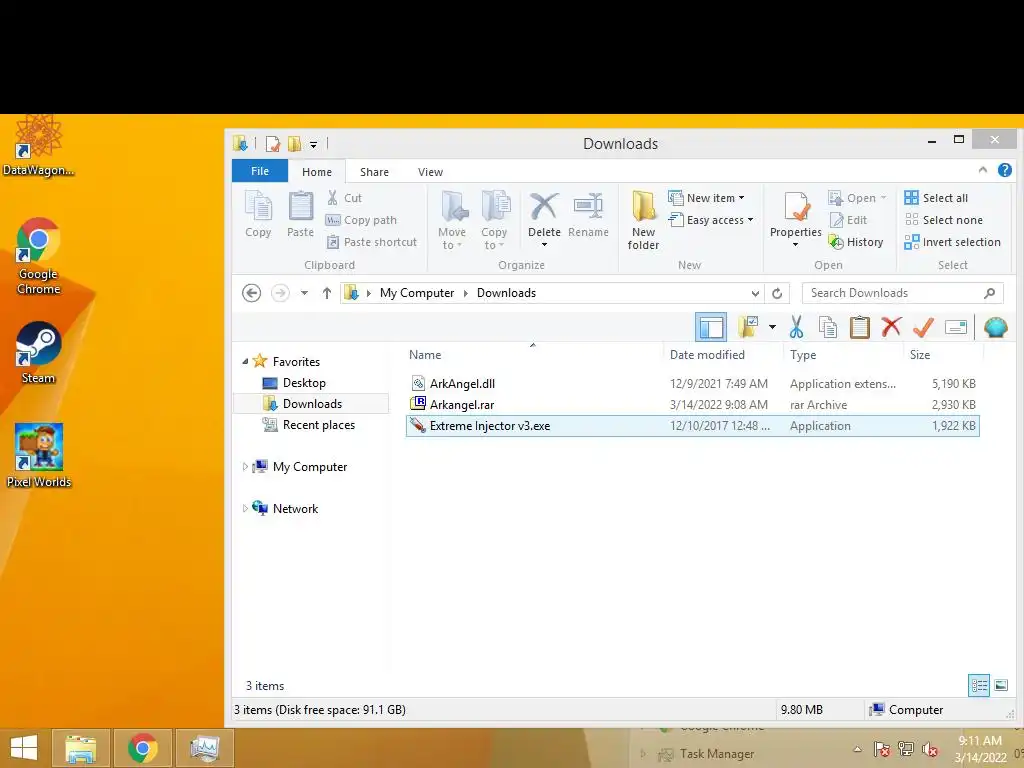Collapse the Favorites tree section
Screen dimensions: 1024x768
[x=246, y=362]
